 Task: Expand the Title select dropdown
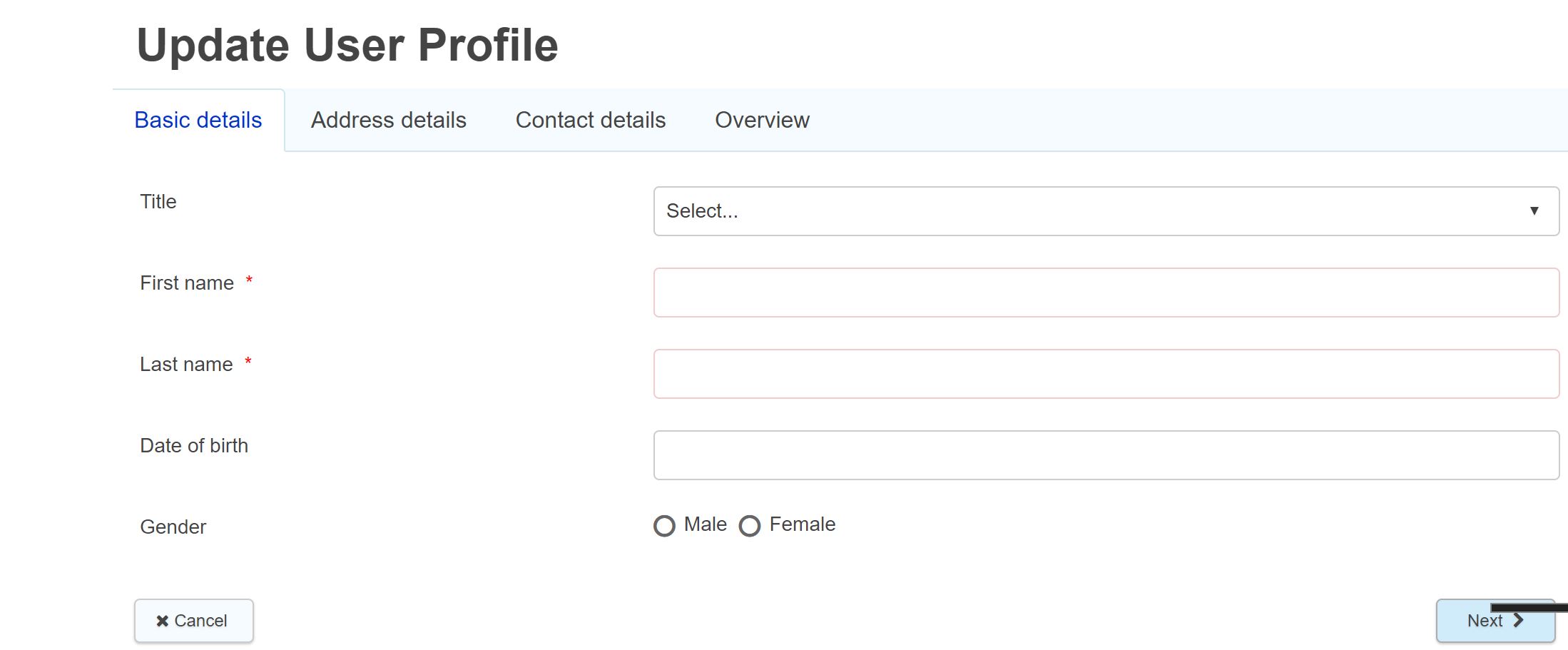1106,211
